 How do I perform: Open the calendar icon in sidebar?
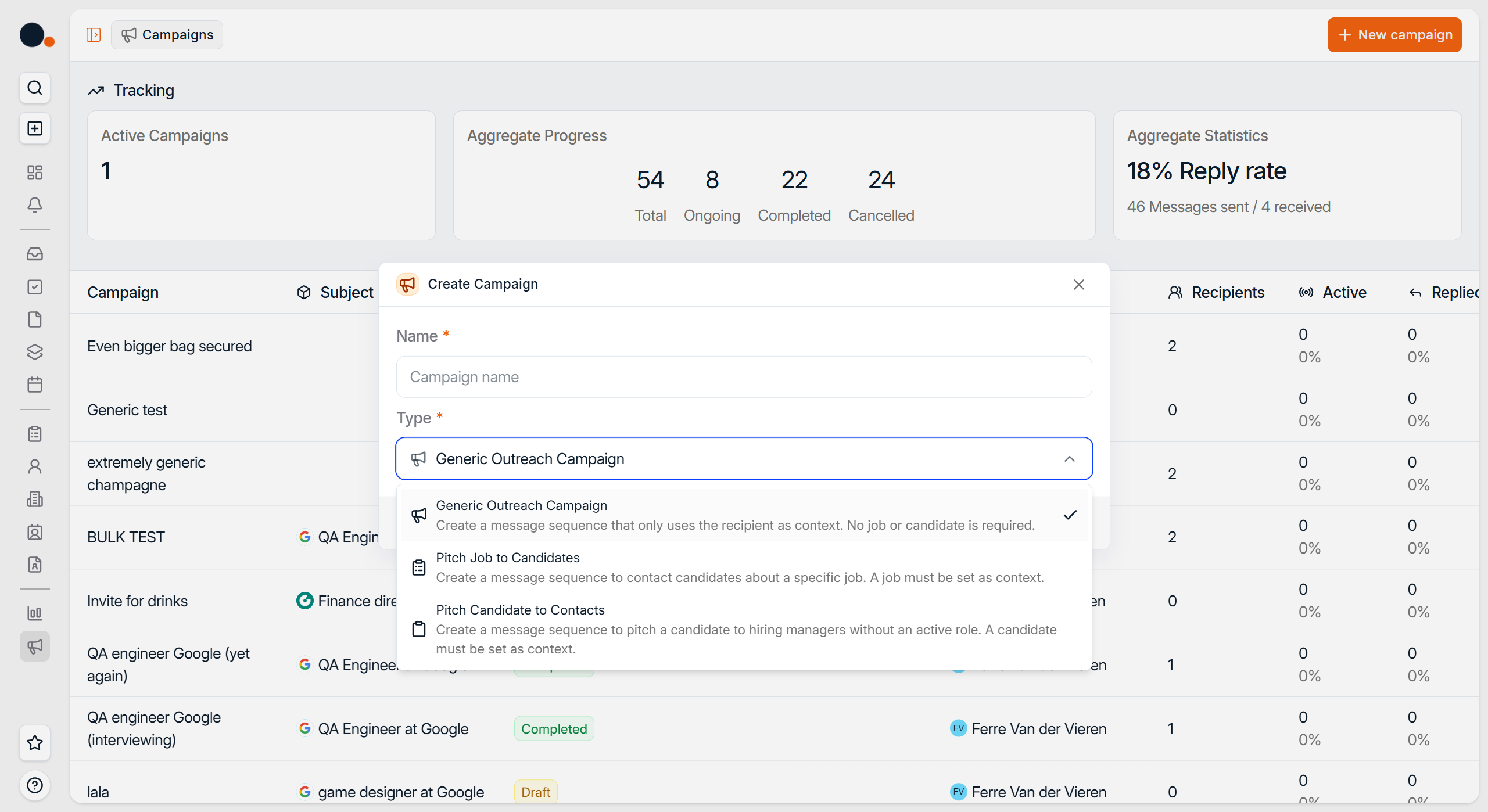point(35,385)
